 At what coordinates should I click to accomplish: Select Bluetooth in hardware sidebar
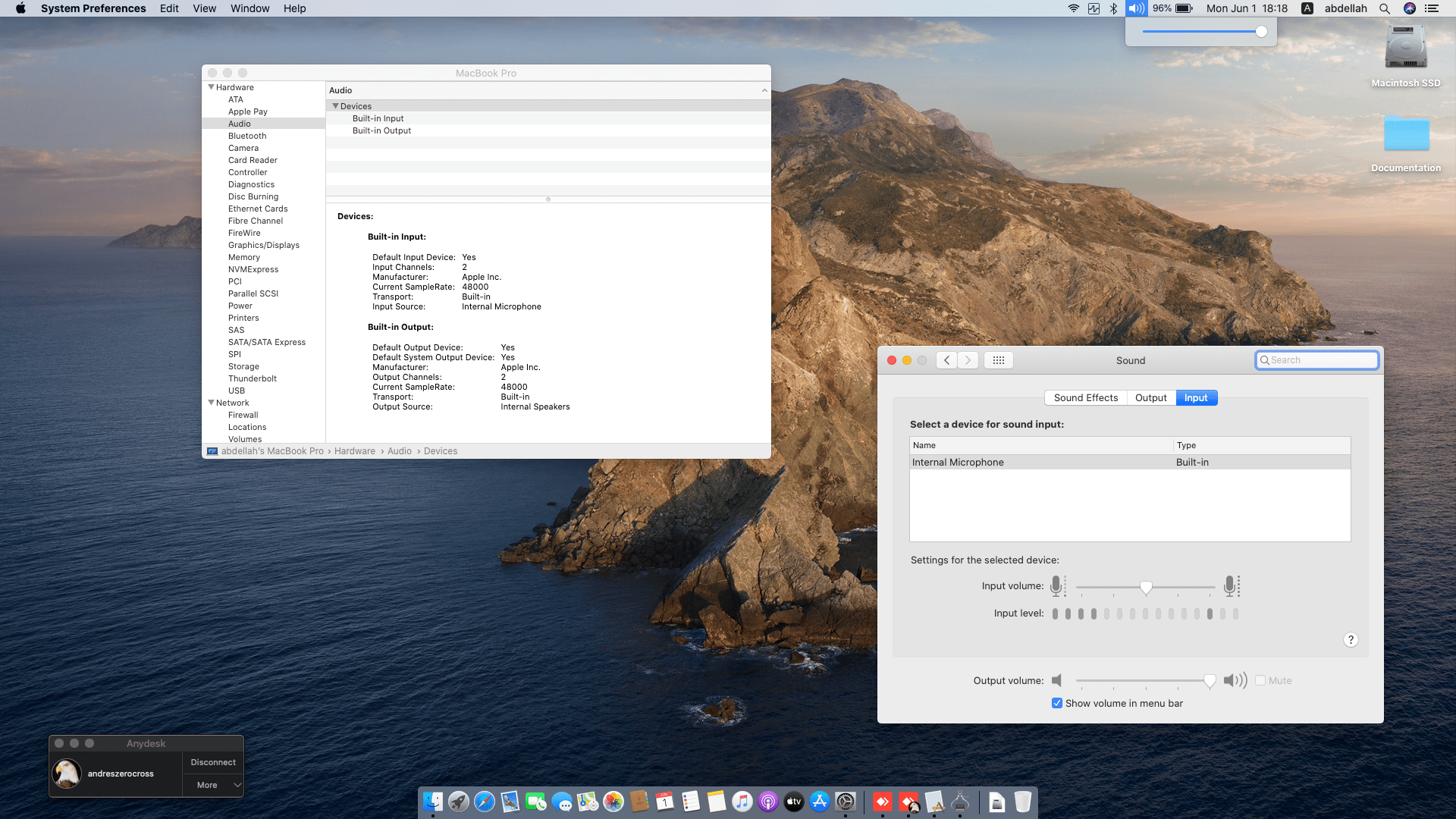tap(247, 136)
